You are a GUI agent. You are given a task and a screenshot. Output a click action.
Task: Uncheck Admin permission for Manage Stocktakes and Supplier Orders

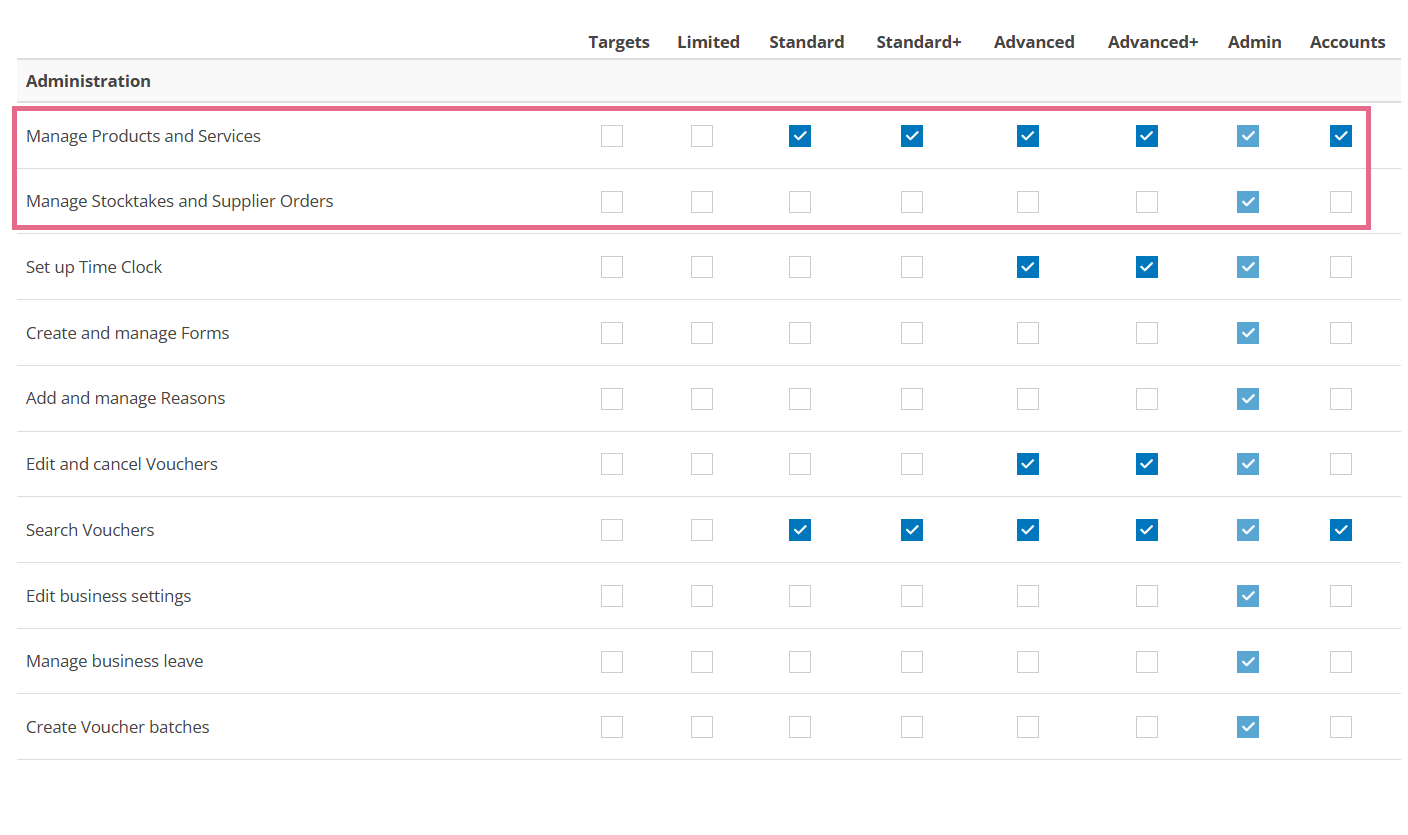(x=1247, y=201)
